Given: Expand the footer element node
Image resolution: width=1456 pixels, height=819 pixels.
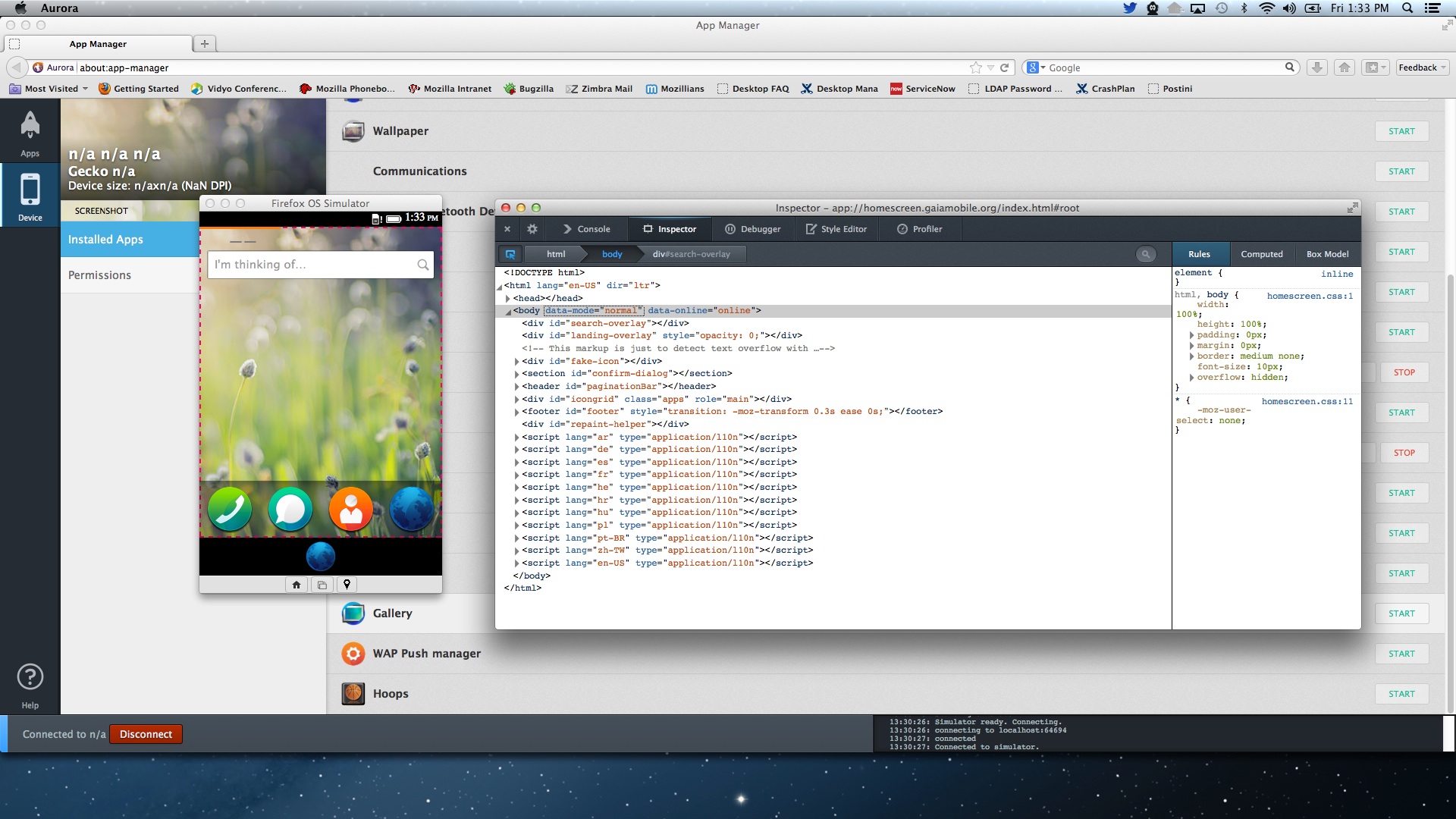Looking at the screenshot, I should pyautogui.click(x=517, y=412).
